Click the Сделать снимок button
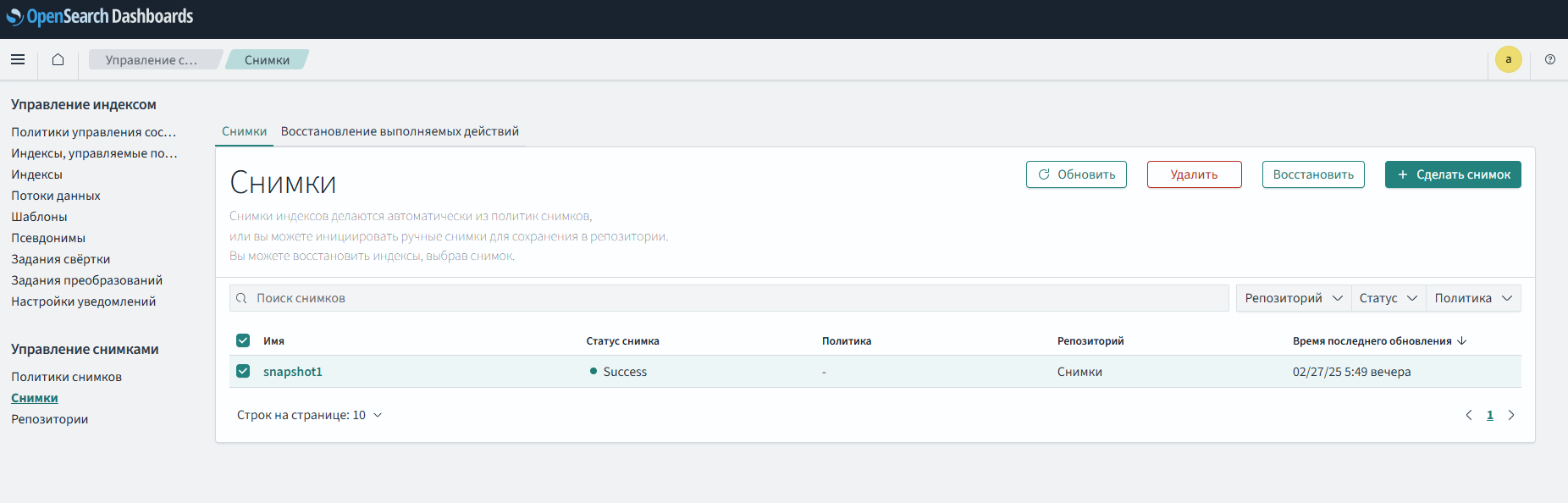The height and width of the screenshot is (503, 1568). coord(1453,174)
